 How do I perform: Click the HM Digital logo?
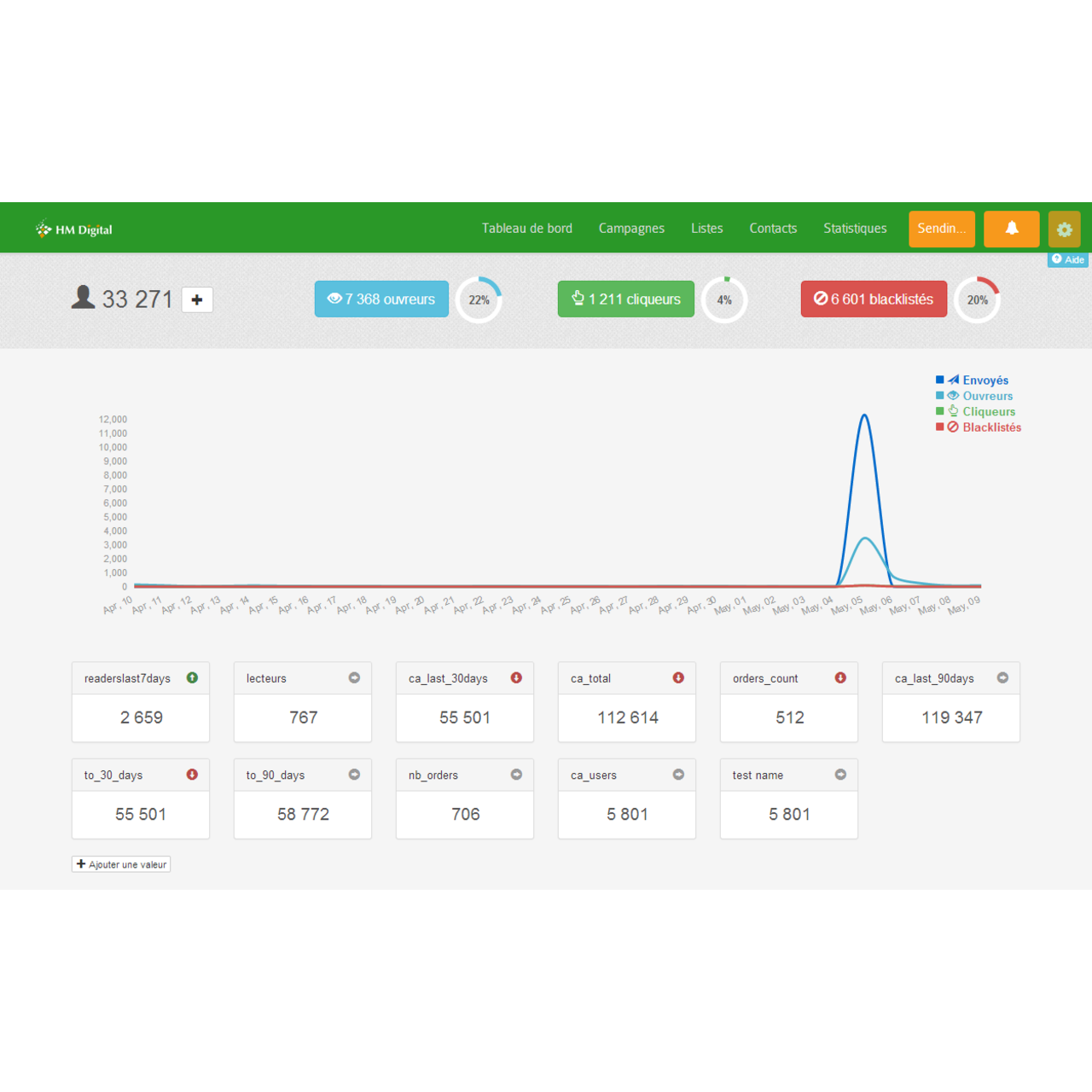(74, 229)
